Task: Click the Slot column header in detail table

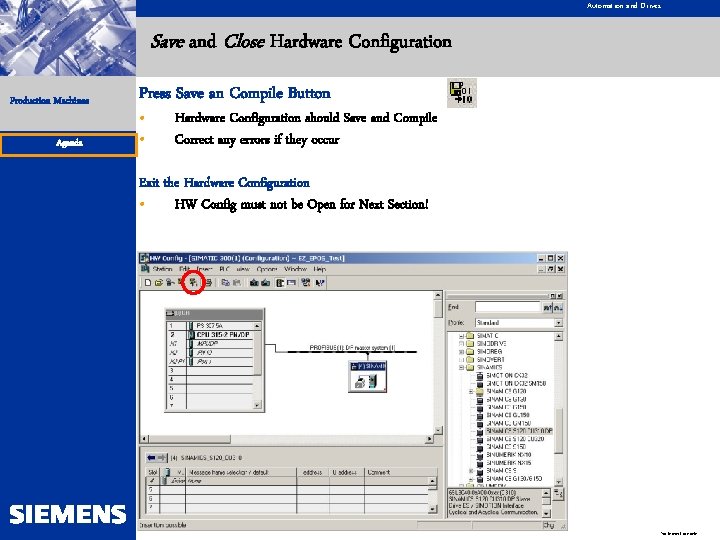Action: tap(153, 472)
